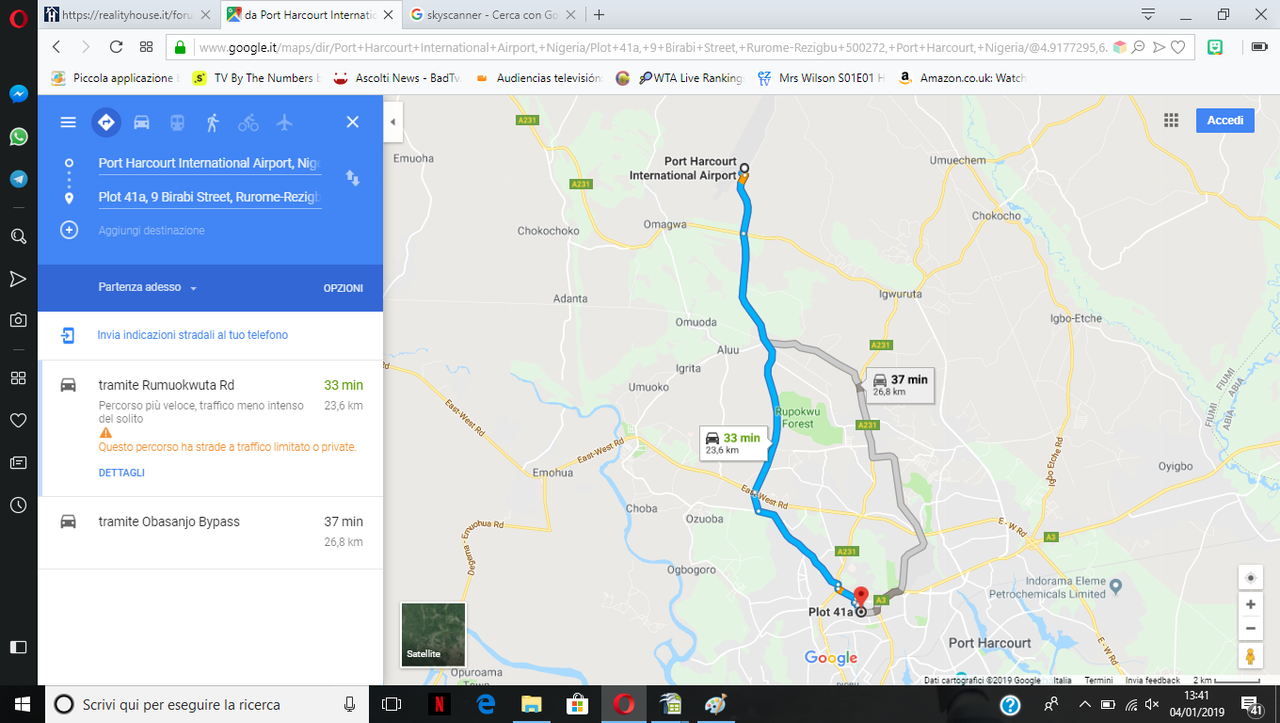Screen dimensions: 1280x723
Task: Switch to the skyscanner browser tab
Action: click(487, 15)
